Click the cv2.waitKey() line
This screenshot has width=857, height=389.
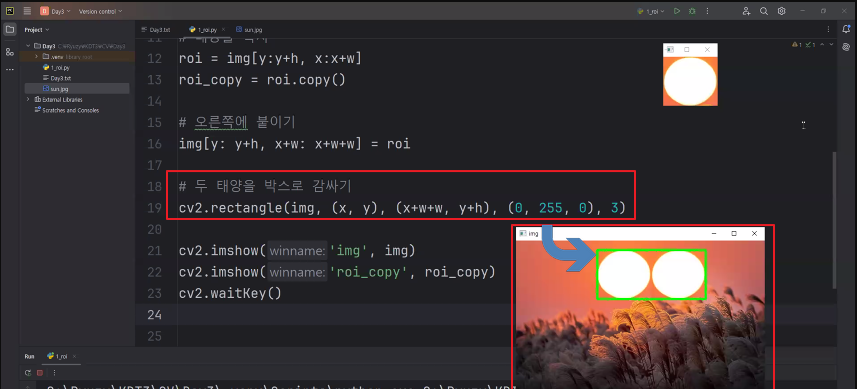click(x=230, y=293)
